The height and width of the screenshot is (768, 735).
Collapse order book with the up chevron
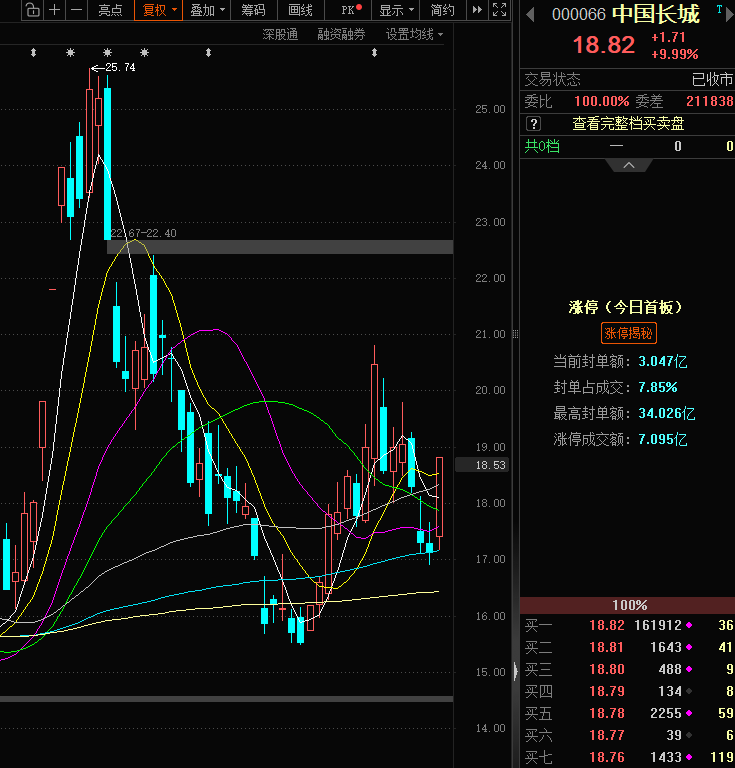629,166
